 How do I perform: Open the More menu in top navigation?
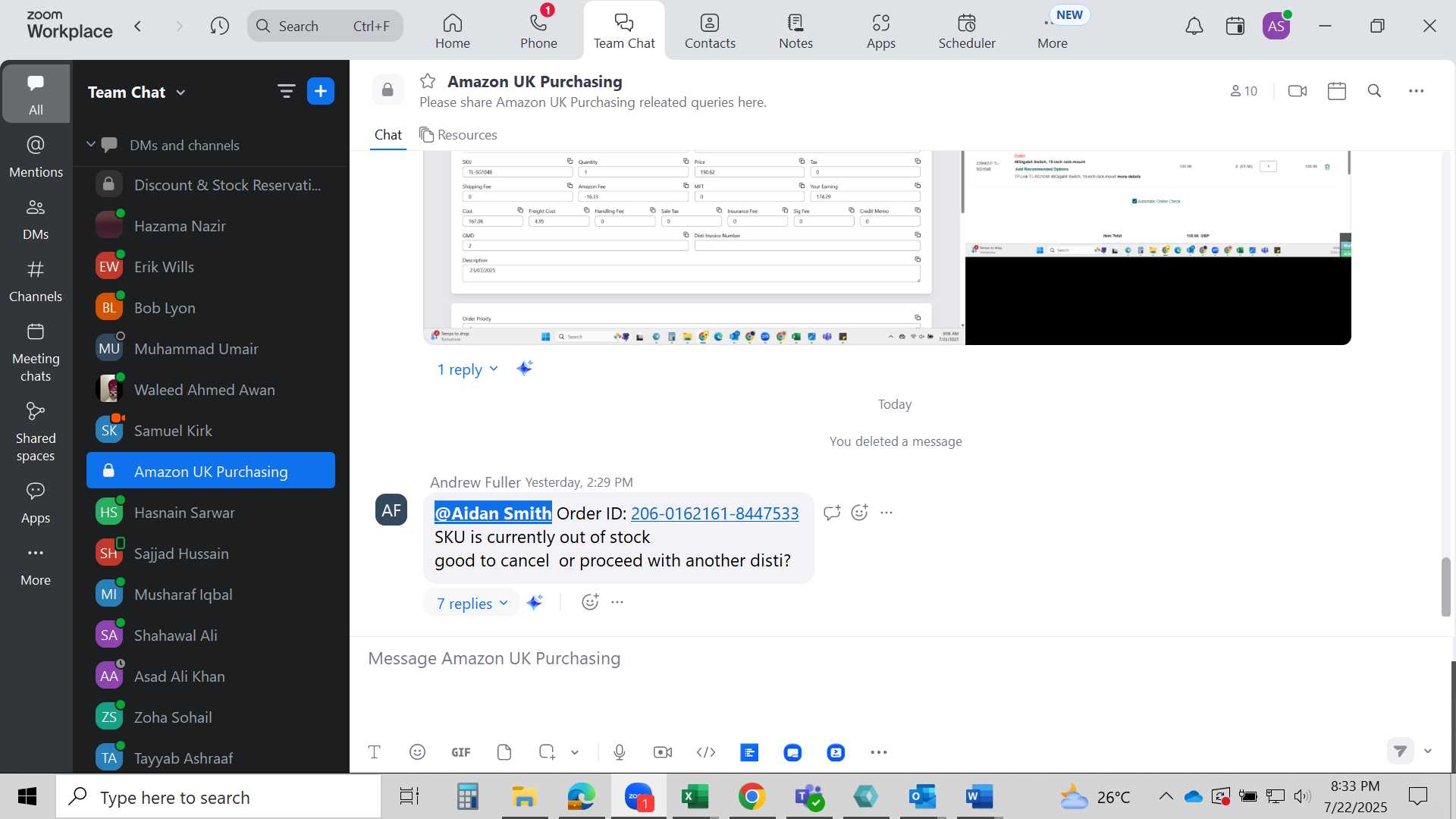[x=1053, y=31]
